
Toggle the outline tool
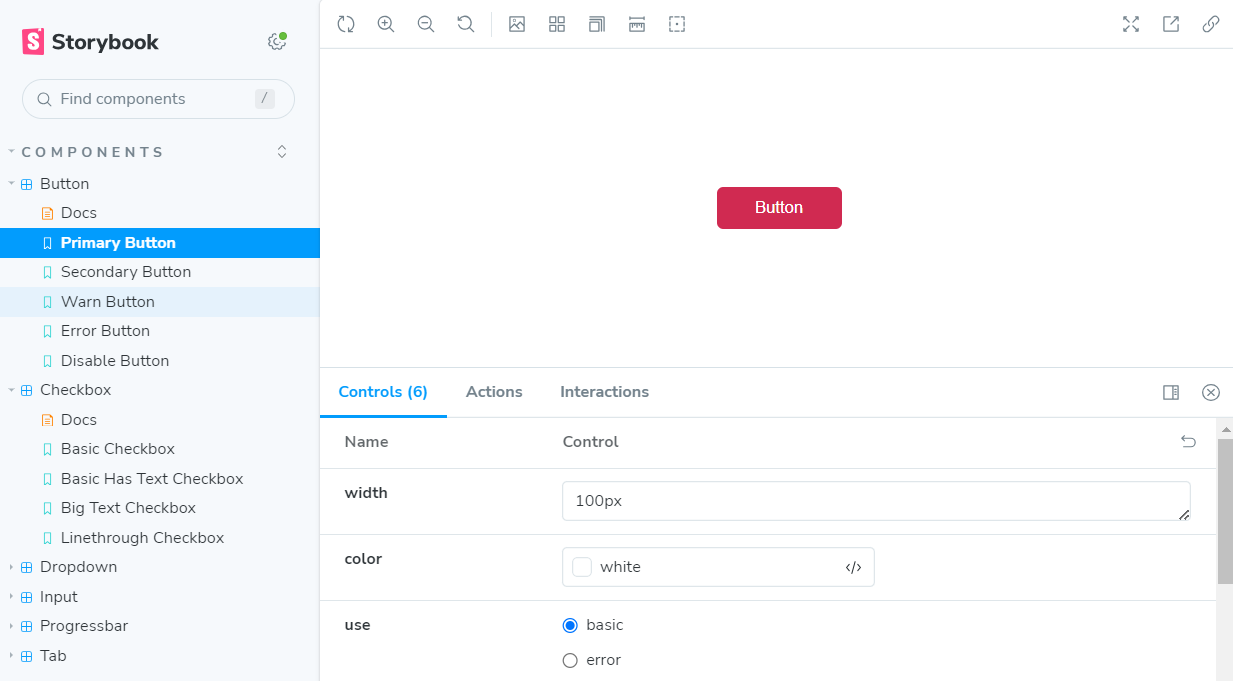click(677, 24)
